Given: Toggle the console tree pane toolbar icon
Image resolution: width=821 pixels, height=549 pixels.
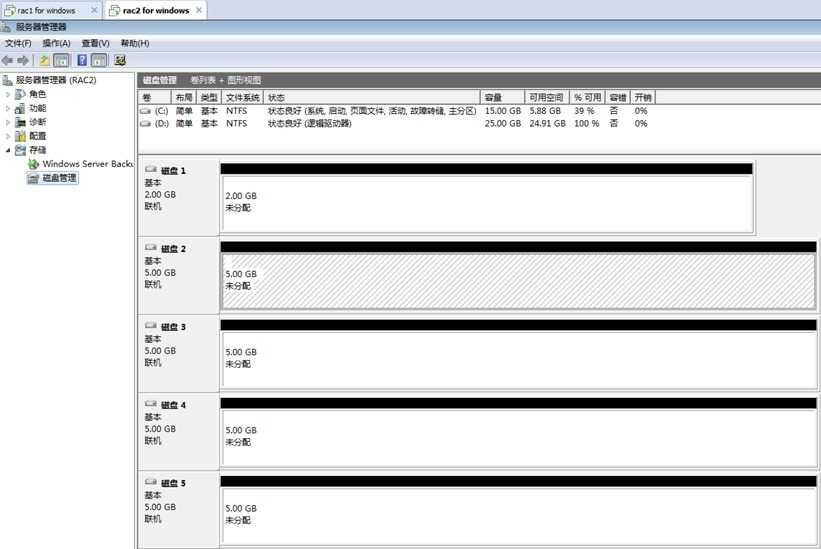Looking at the screenshot, I should tap(61, 61).
